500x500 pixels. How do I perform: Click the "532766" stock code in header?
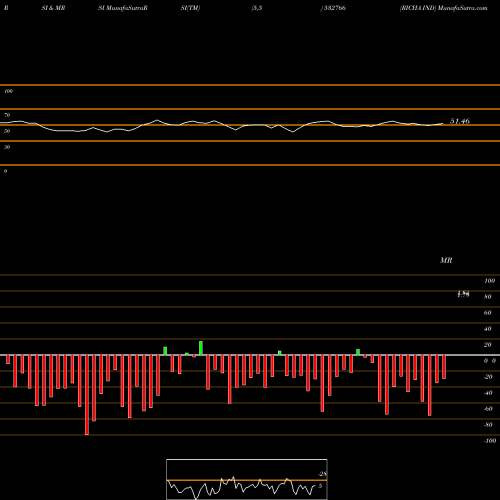[x=334, y=8]
